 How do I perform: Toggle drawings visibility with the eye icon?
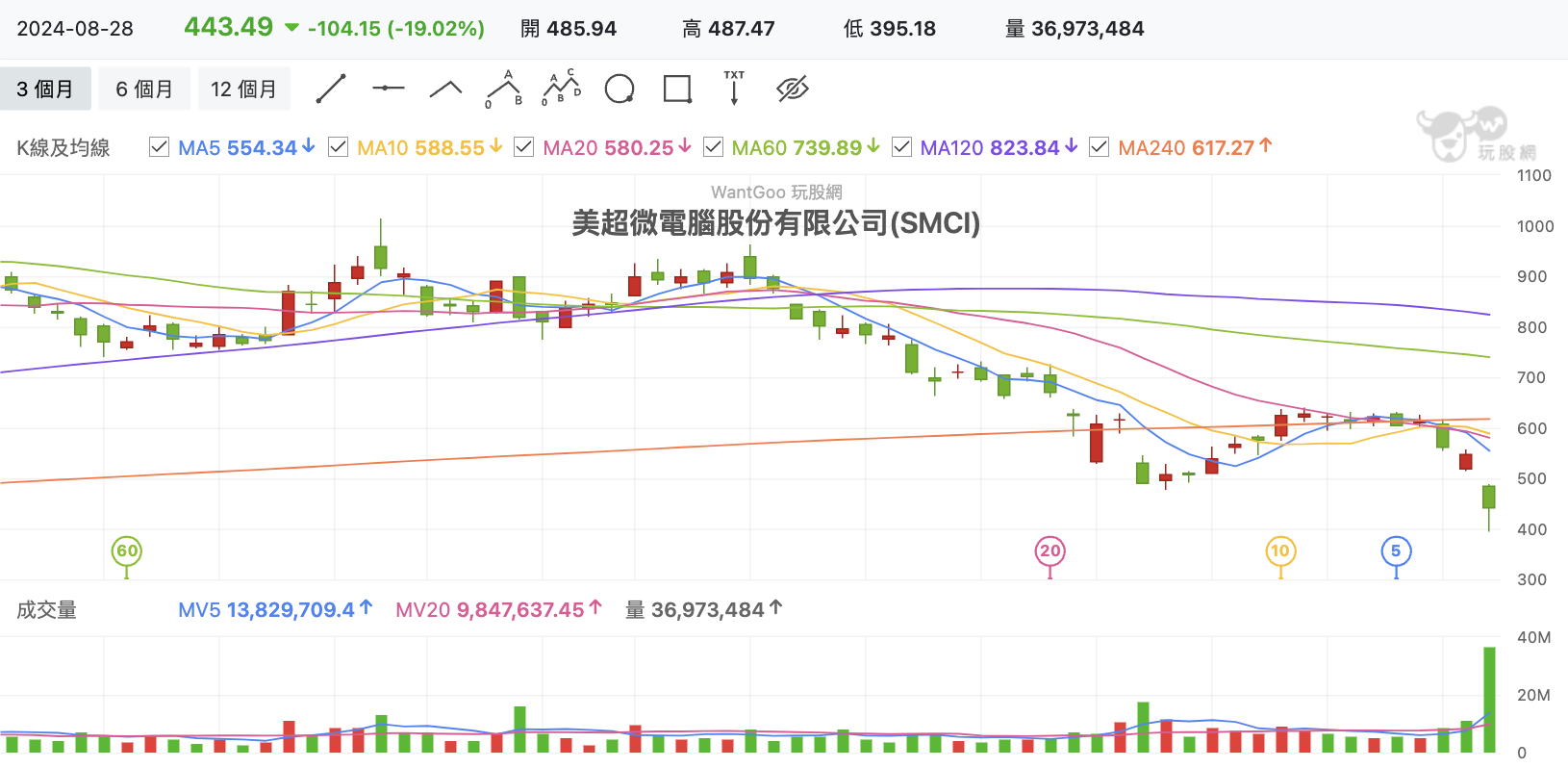[x=793, y=90]
